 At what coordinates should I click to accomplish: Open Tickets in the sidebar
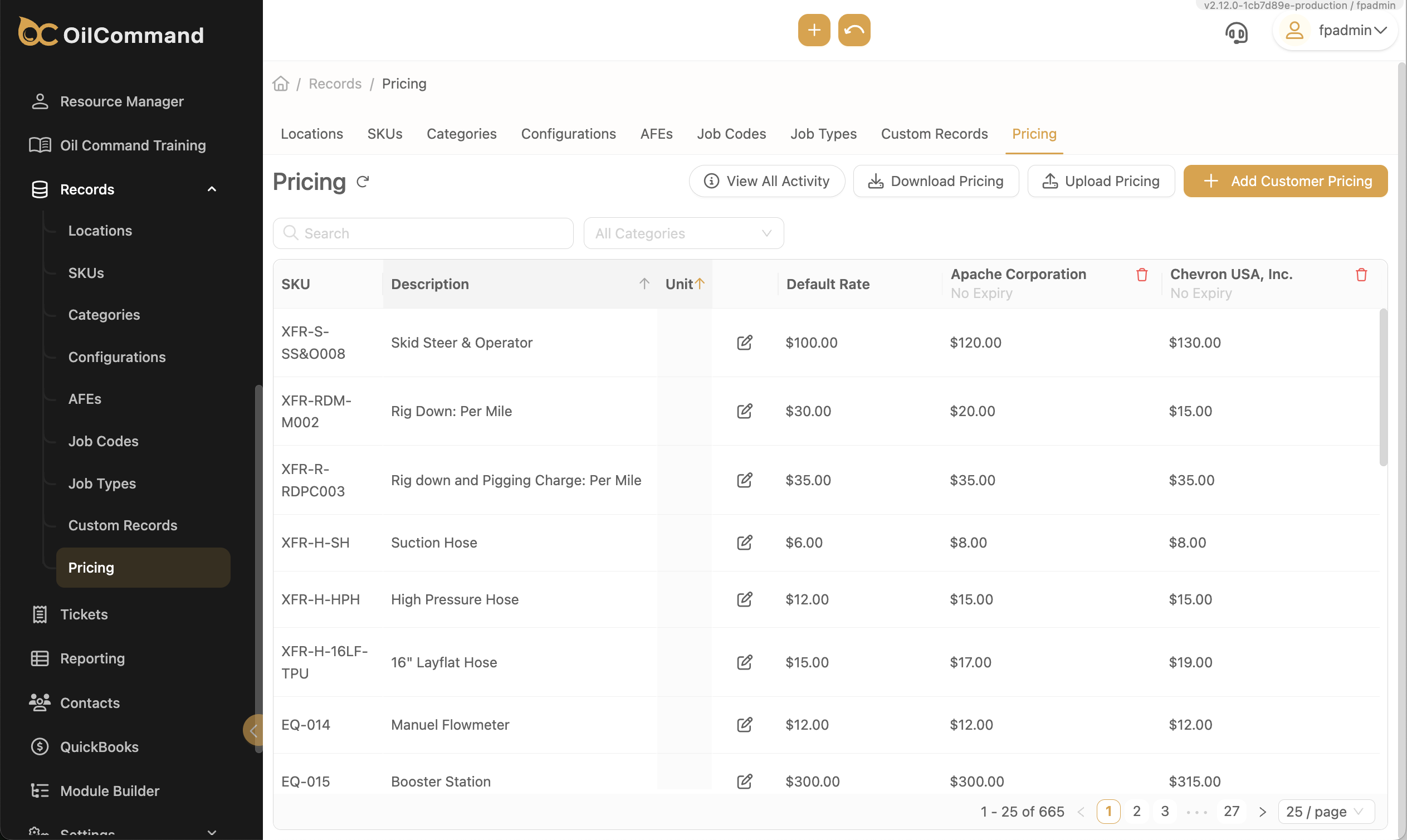[84, 614]
